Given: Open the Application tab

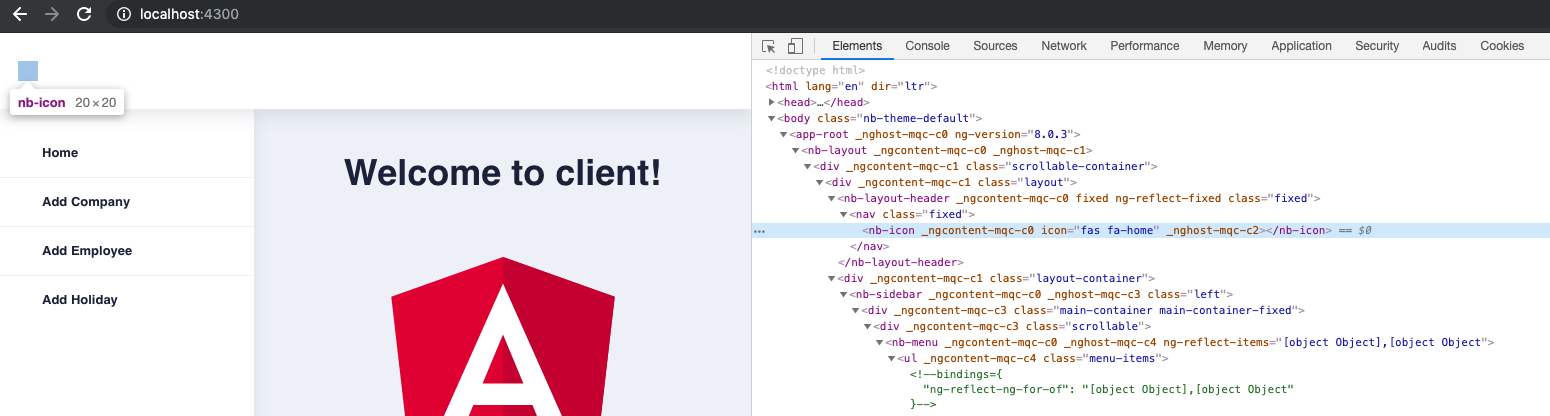Looking at the screenshot, I should [1301, 46].
